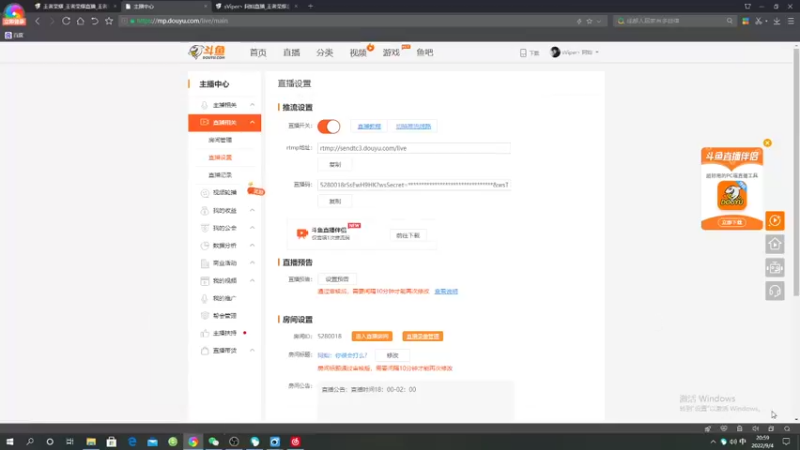This screenshot has height=450, width=800.
Task: Click the first orange button beside room ID
Action: [x=372, y=336]
